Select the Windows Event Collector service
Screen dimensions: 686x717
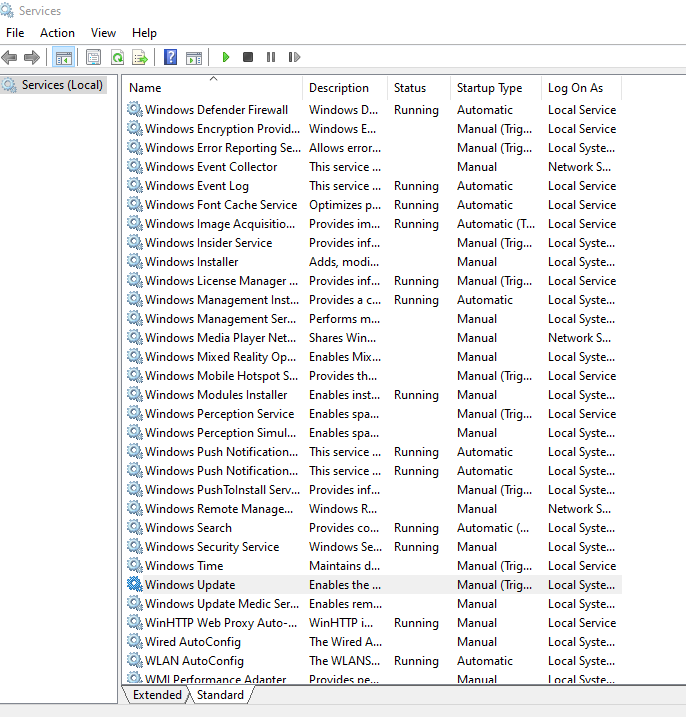(x=374, y=167)
